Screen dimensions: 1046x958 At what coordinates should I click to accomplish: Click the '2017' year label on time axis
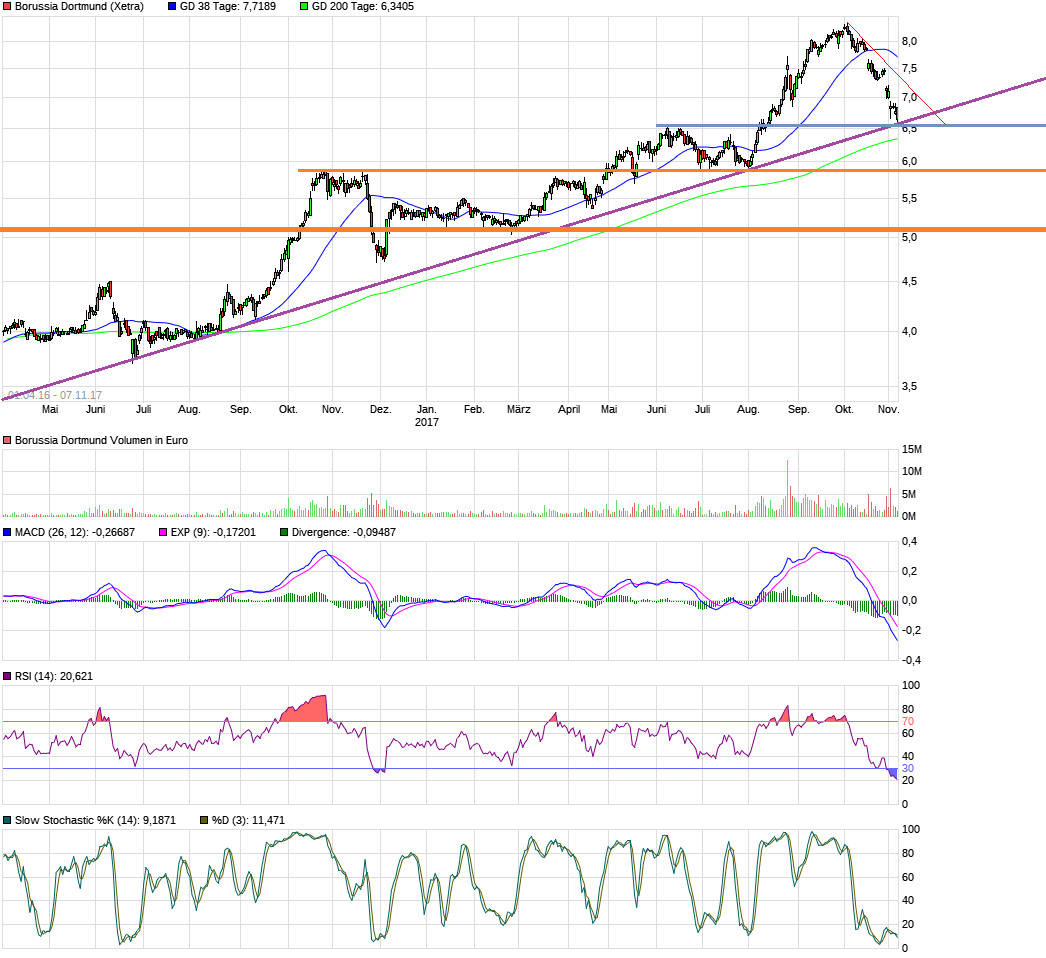click(x=427, y=422)
